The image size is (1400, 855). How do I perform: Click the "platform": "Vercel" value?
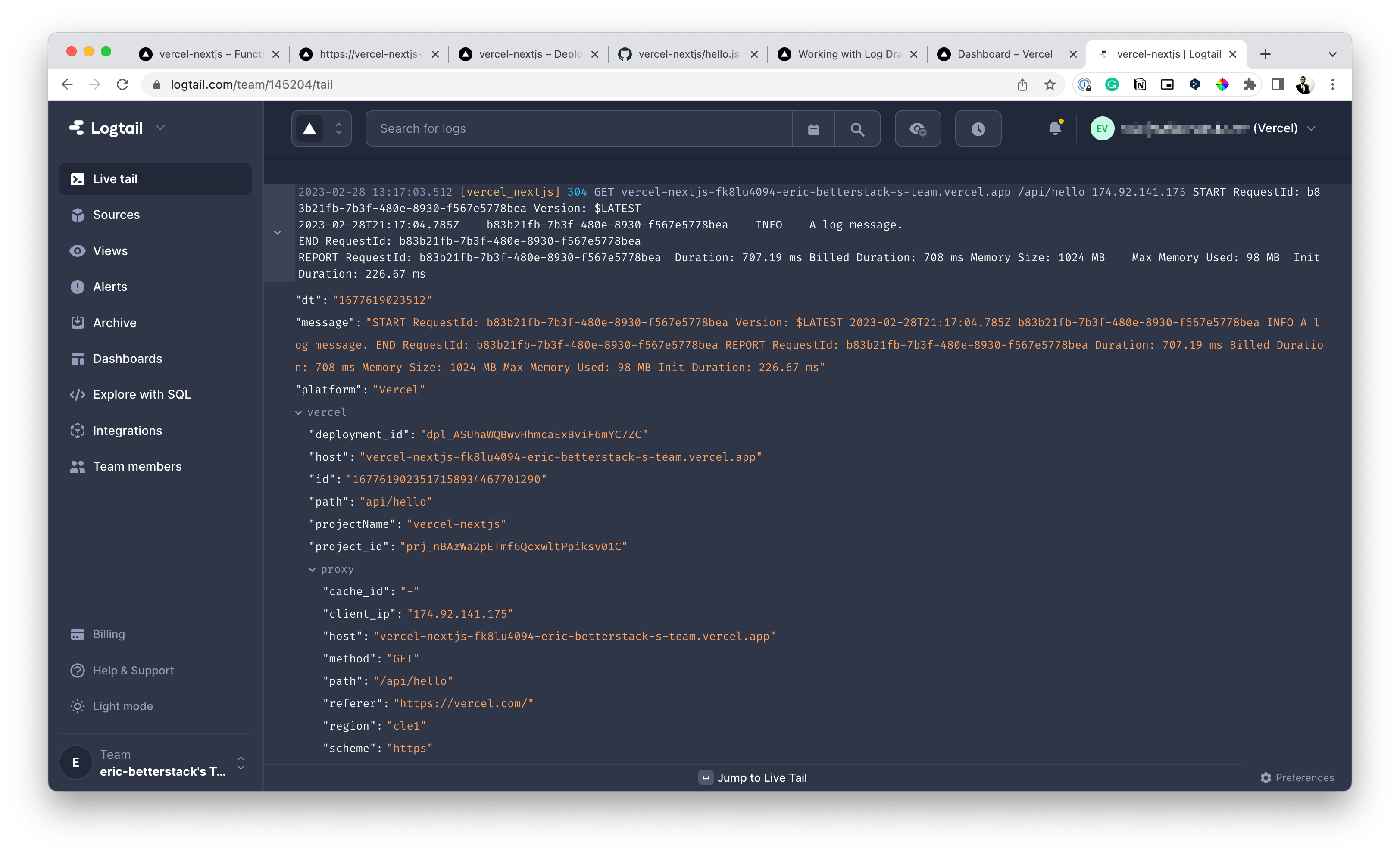point(399,390)
